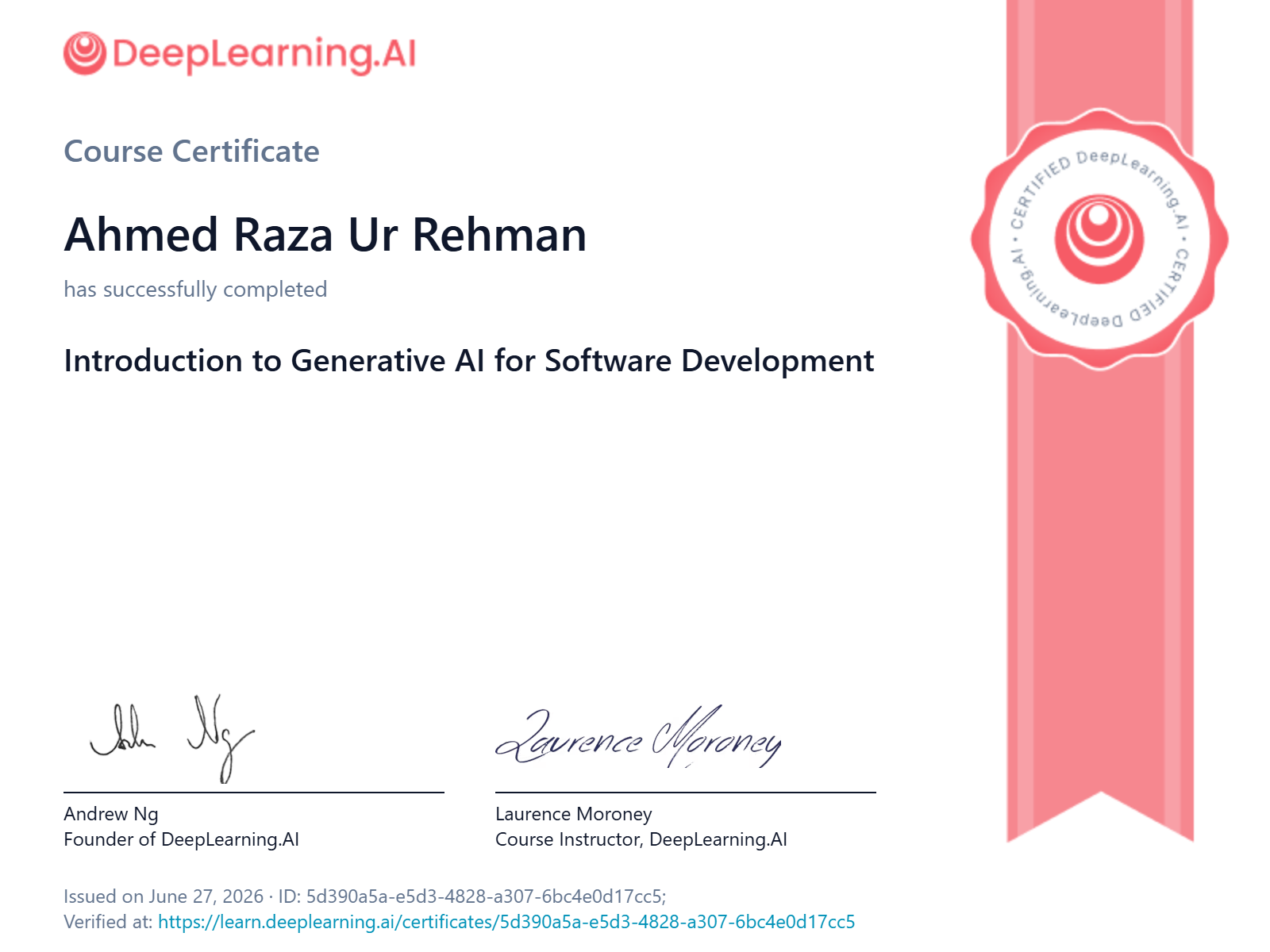Click the printed name 'Laurence Moroney'
Screen dimensions: 1270x952
[574, 814]
